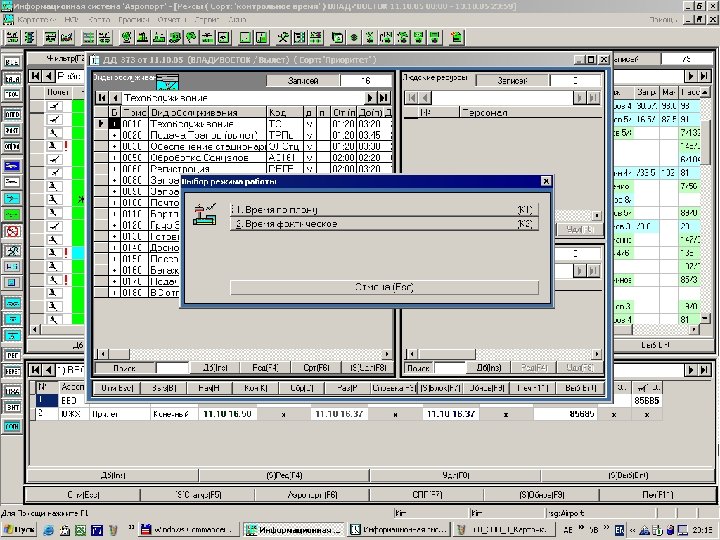Click СПП(F7) button in bottom bar
This screenshot has width=720, height=540.
point(427,495)
